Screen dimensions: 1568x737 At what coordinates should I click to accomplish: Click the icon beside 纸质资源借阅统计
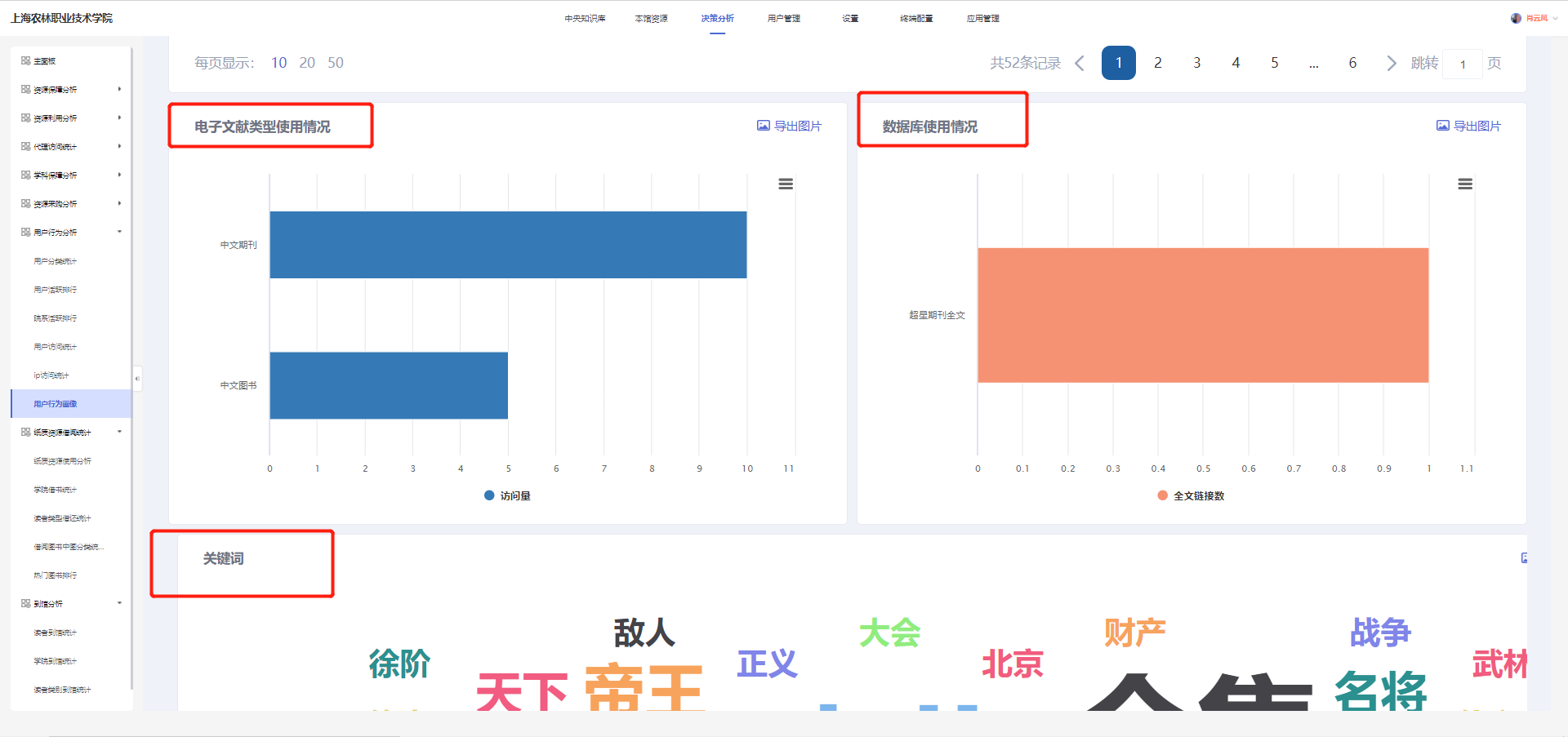coord(26,433)
